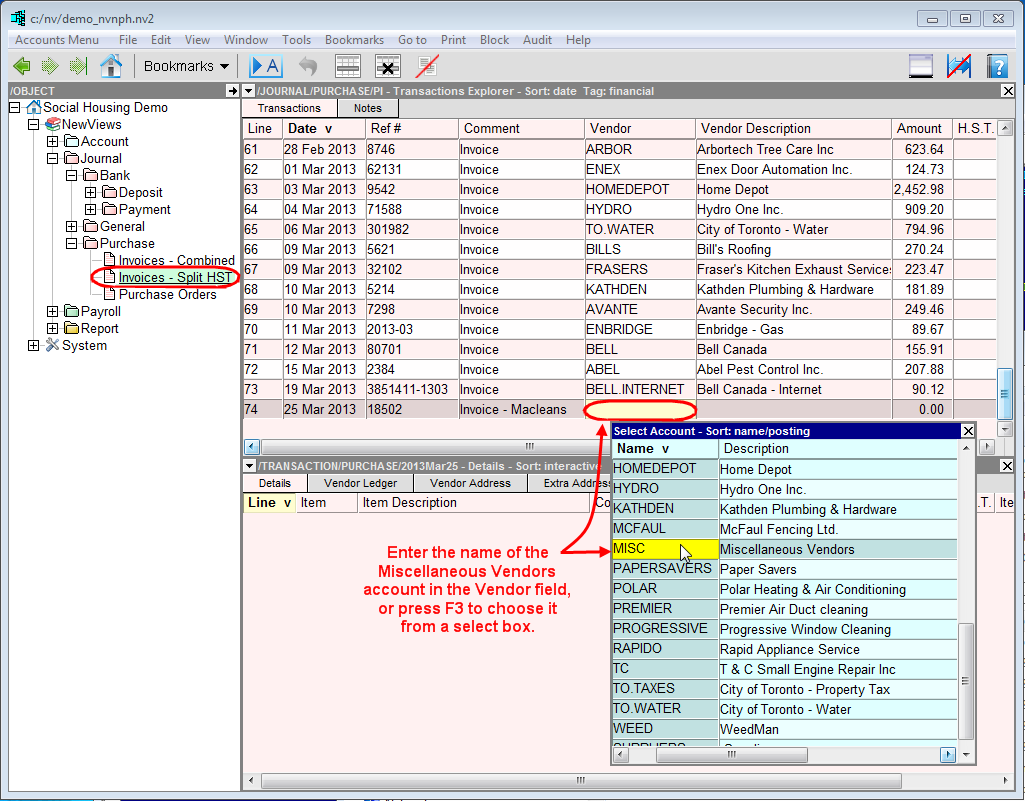Click the empty Vendor field on line 74
The height and width of the screenshot is (801, 1025).
pos(639,410)
